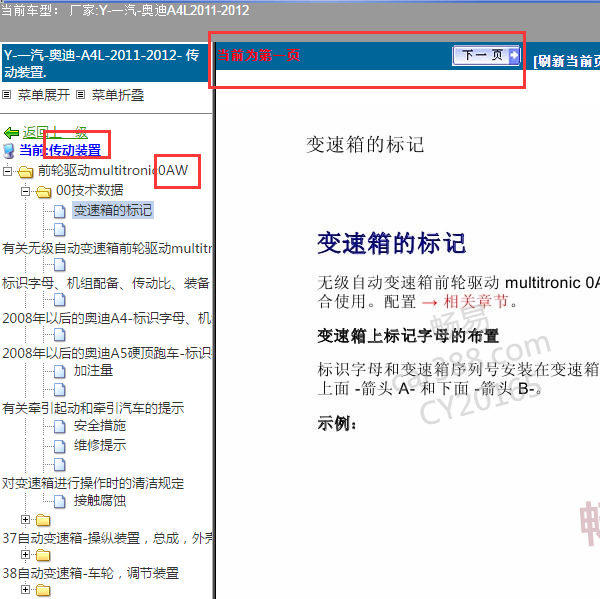
Task: Collapse the 前轮驱动multitronic0AW tree node
Action: [x=7, y=171]
